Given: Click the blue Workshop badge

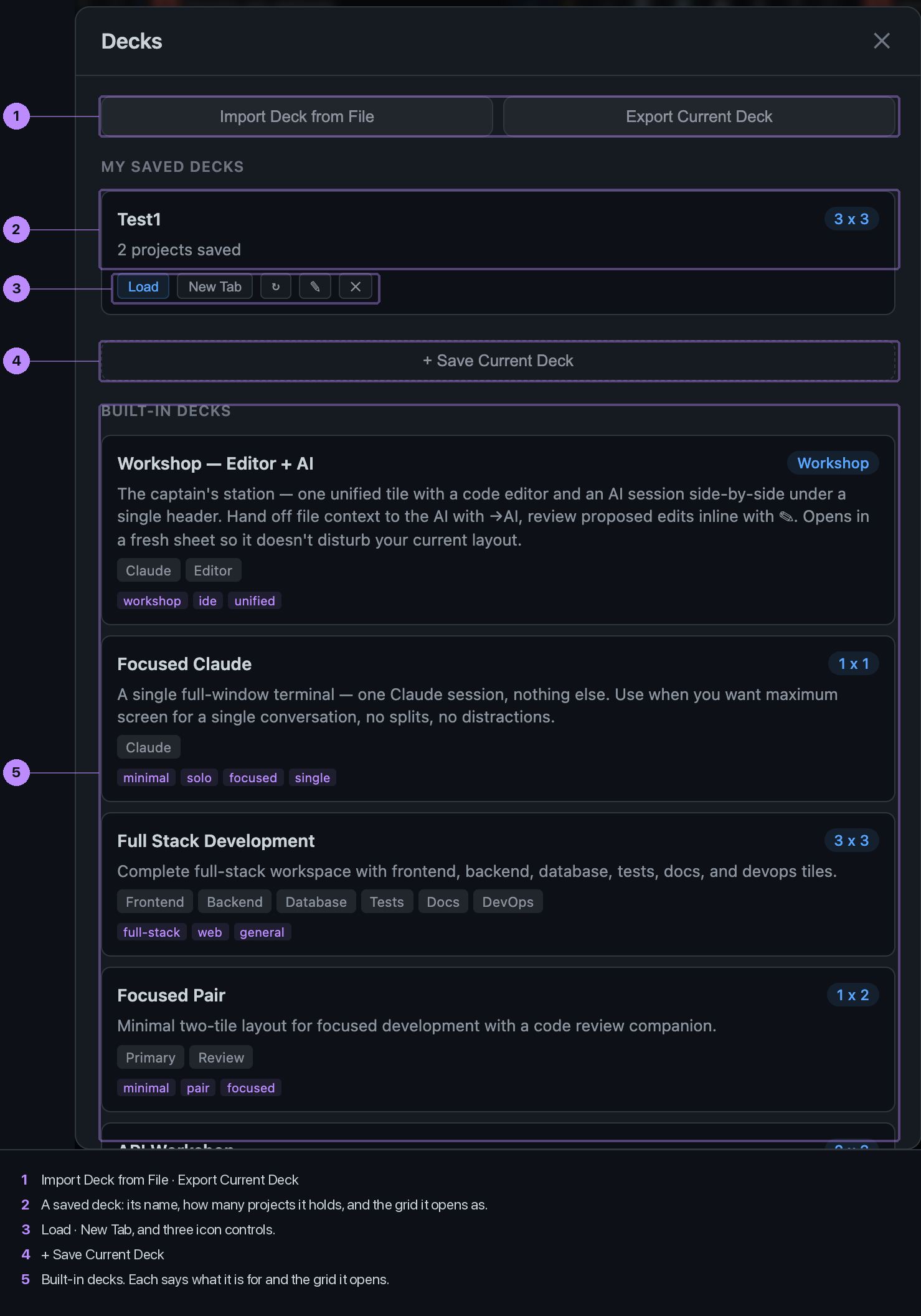Looking at the screenshot, I should [833, 463].
